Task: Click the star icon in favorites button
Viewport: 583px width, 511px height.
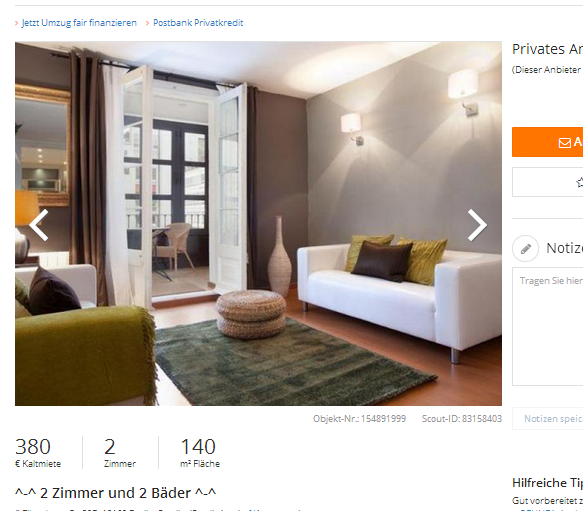Action: (x=580, y=182)
